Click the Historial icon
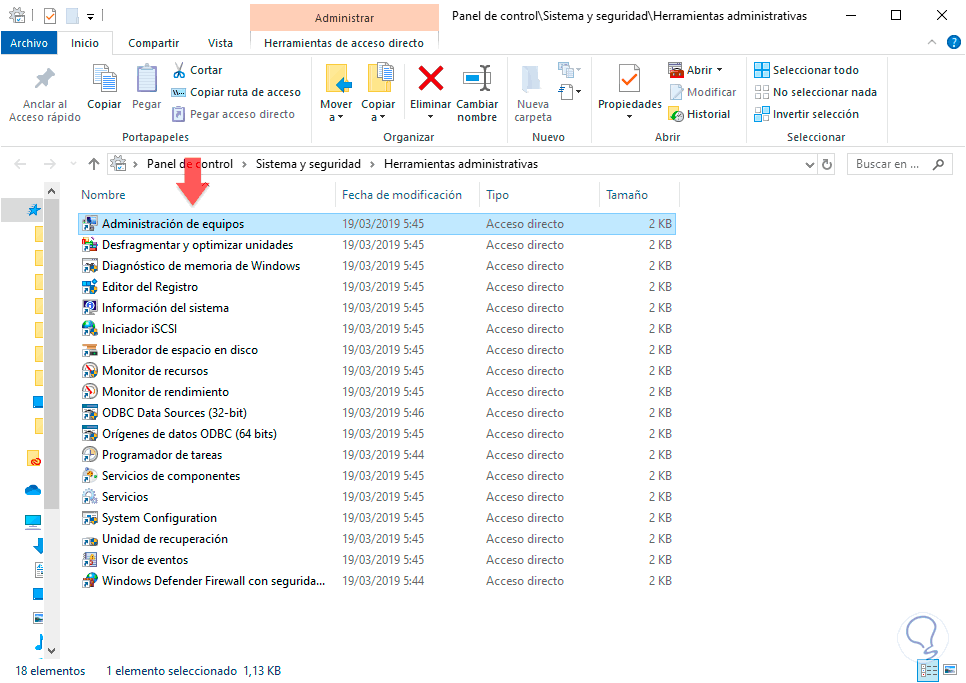The height and width of the screenshot is (683, 966). tap(676, 115)
